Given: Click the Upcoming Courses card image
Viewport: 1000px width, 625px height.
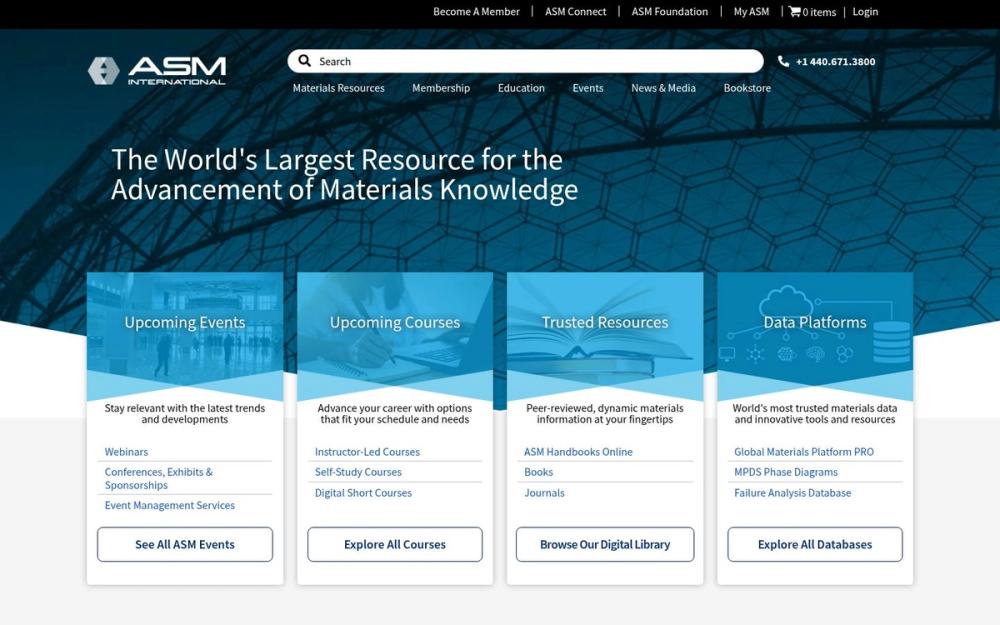Looking at the screenshot, I should pyautogui.click(x=395, y=337).
